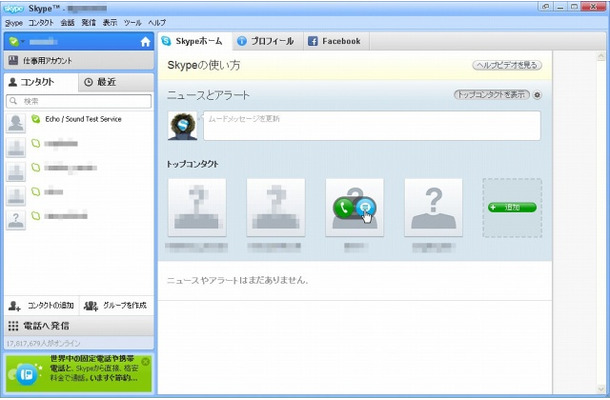Click the mood message update field

tap(372, 126)
